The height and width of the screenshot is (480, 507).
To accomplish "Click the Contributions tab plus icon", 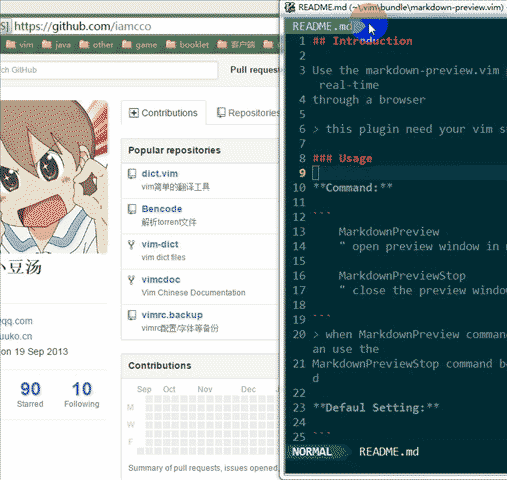I will [133, 113].
